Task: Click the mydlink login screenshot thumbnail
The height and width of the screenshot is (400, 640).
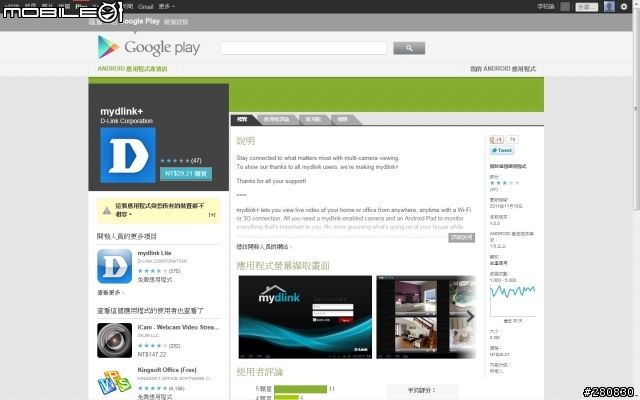Action: pos(305,317)
